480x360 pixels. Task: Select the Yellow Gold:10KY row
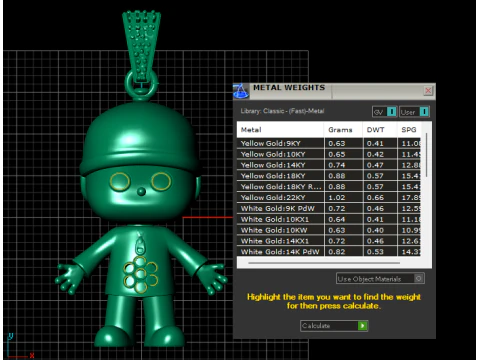329,154
